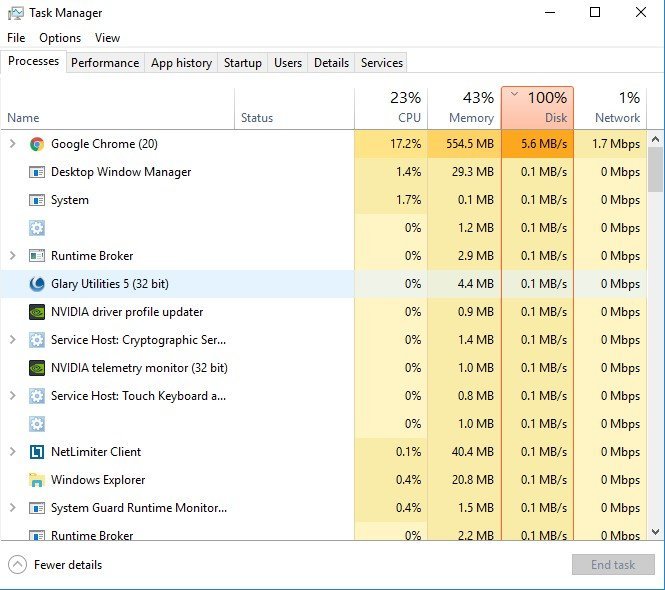Switch to the Startup tab
Screen dimensions: 665x590
click(x=243, y=63)
